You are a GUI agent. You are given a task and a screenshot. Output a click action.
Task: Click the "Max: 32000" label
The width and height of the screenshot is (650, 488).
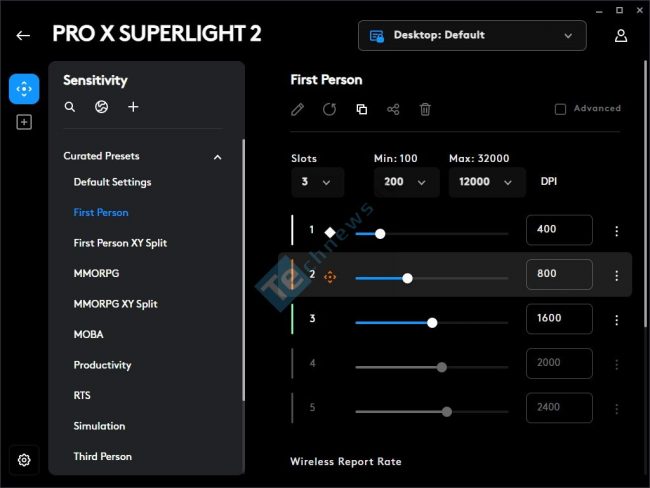[x=479, y=158]
